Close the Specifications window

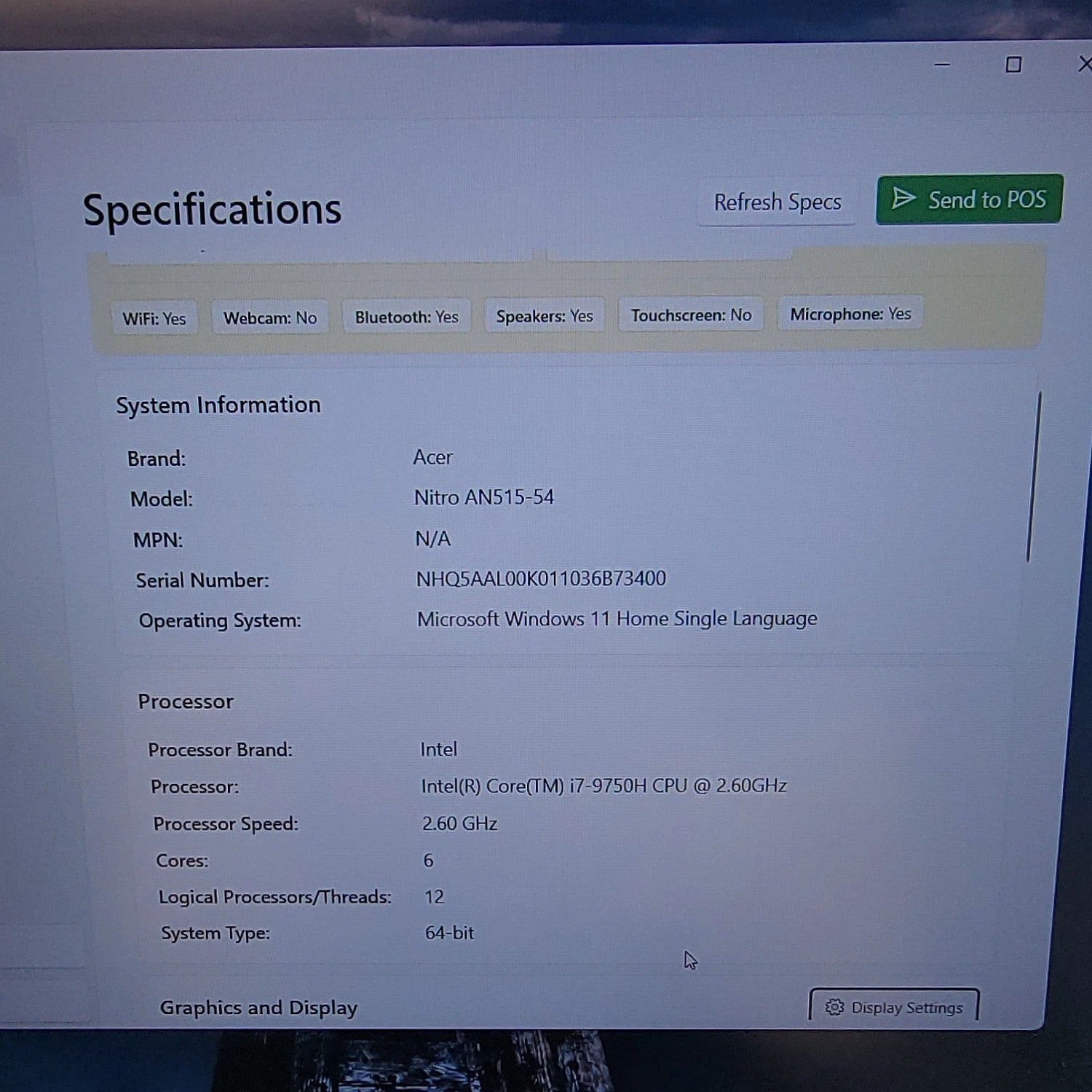1085,64
